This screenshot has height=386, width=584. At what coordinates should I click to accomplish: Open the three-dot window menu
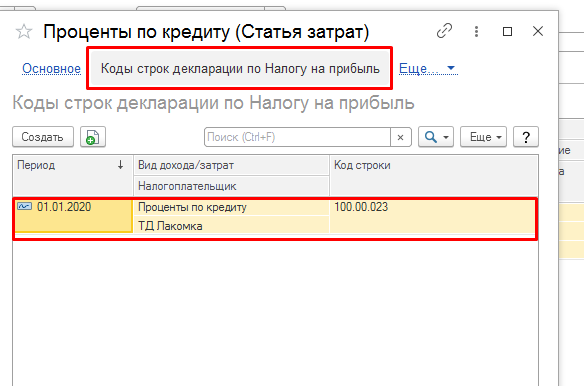click(x=476, y=31)
